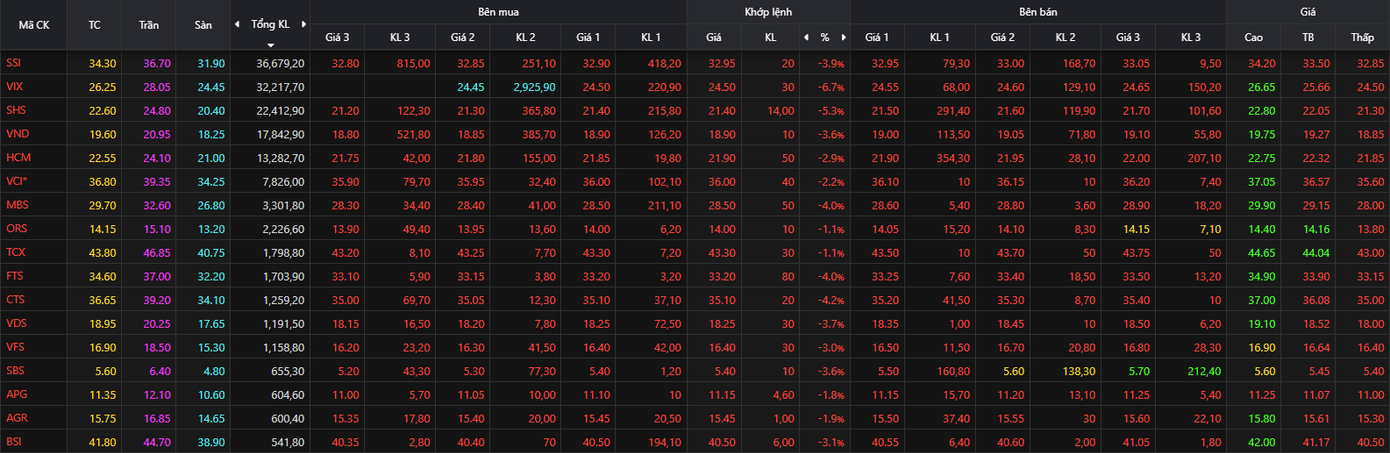Click the Cao price column header

pyautogui.click(x=1253, y=37)
